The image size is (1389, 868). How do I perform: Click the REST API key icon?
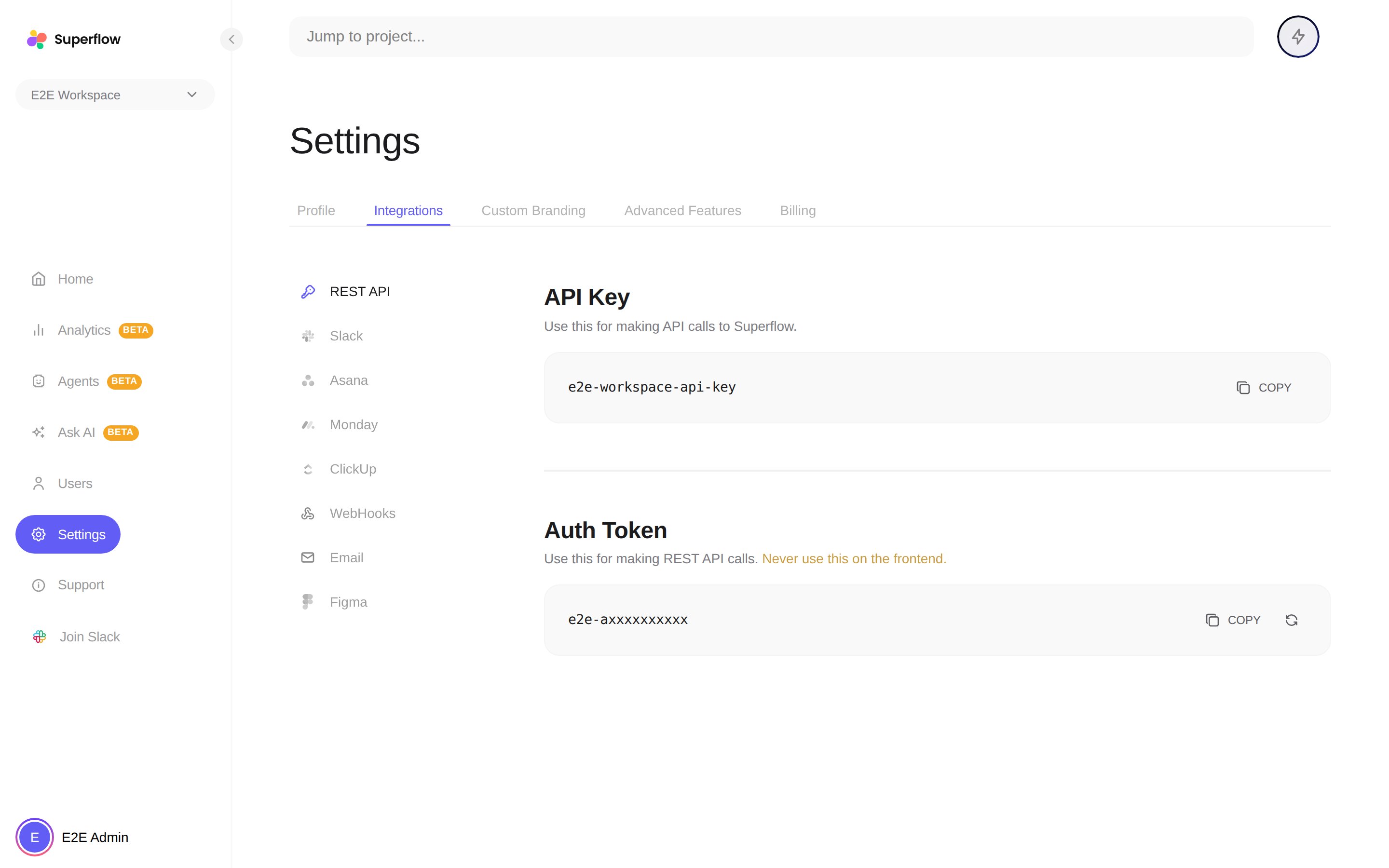[x=308, y=292]
